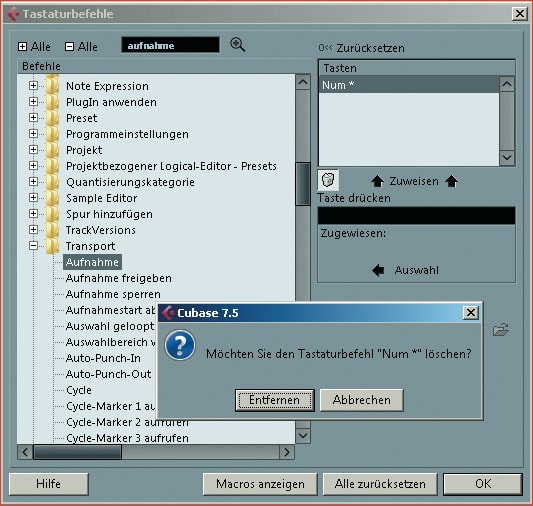Viewport: 533px width, 506px height.
Task: Click commands list scroll down arrow
Action: (x=303, y=435)
